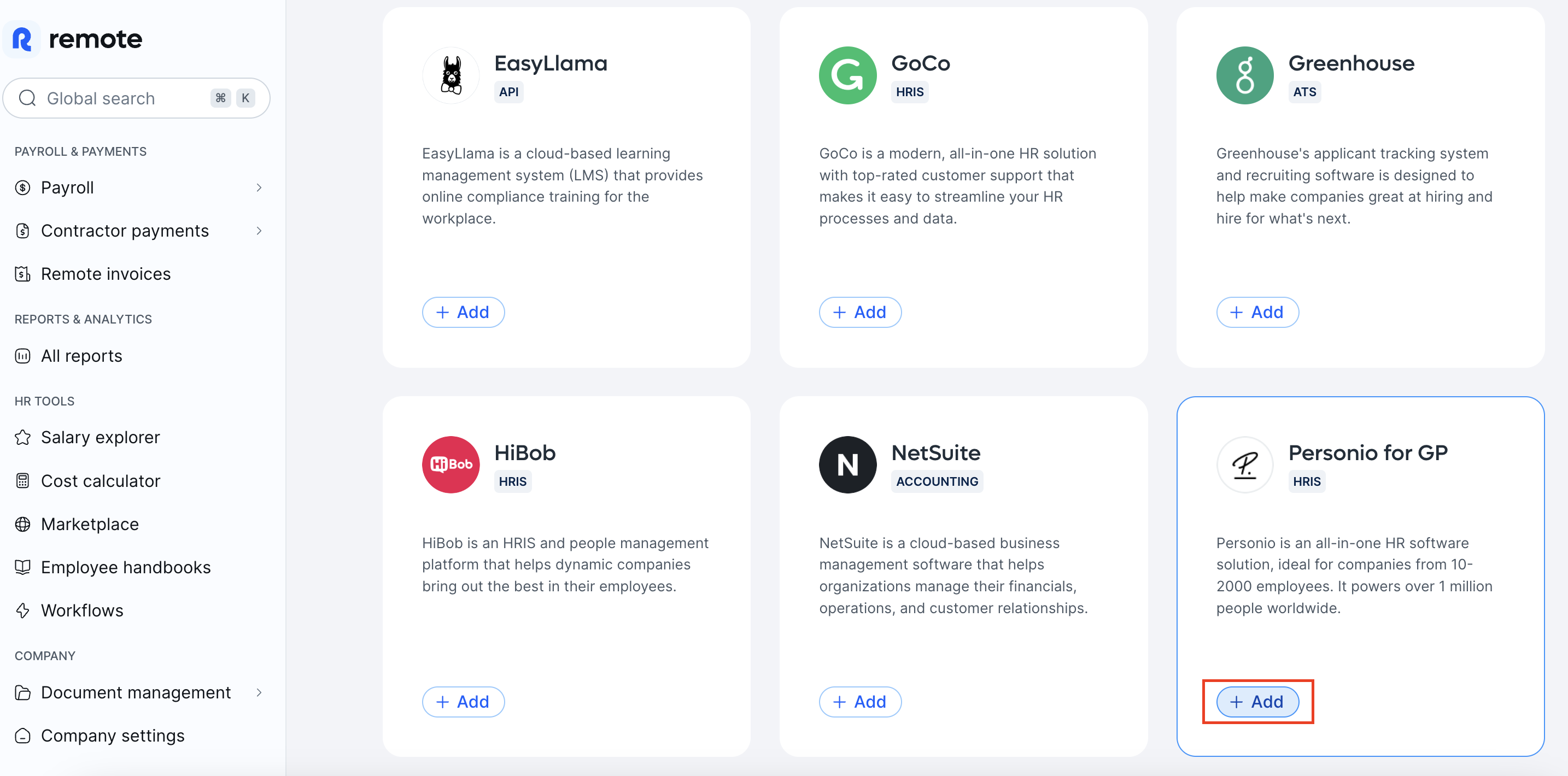Click the Marketplace globe icon
Viewport: 1568px width, 776px height.
[22, 524]
